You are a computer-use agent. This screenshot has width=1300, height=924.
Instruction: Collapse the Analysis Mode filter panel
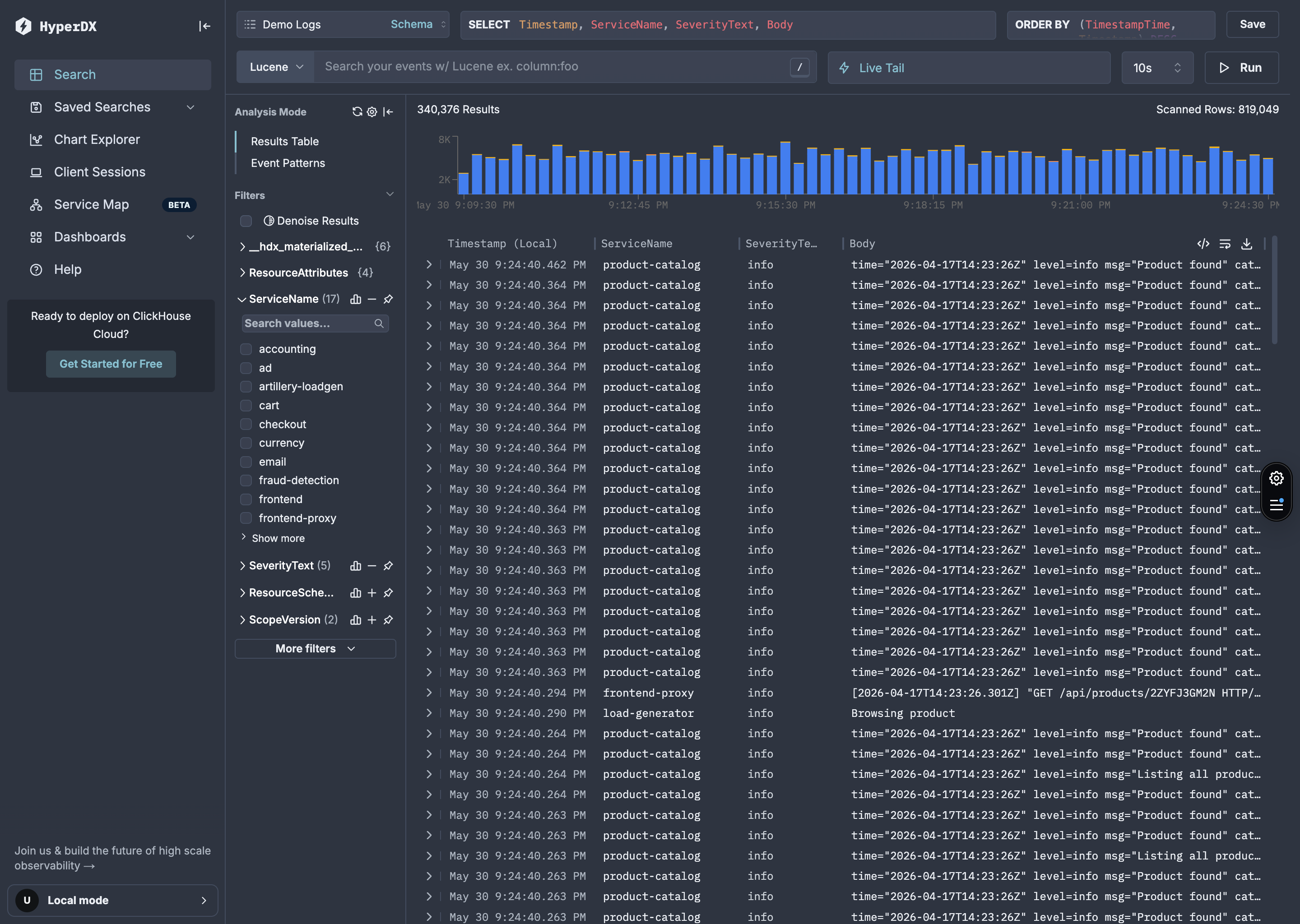(x=388, y=111)
